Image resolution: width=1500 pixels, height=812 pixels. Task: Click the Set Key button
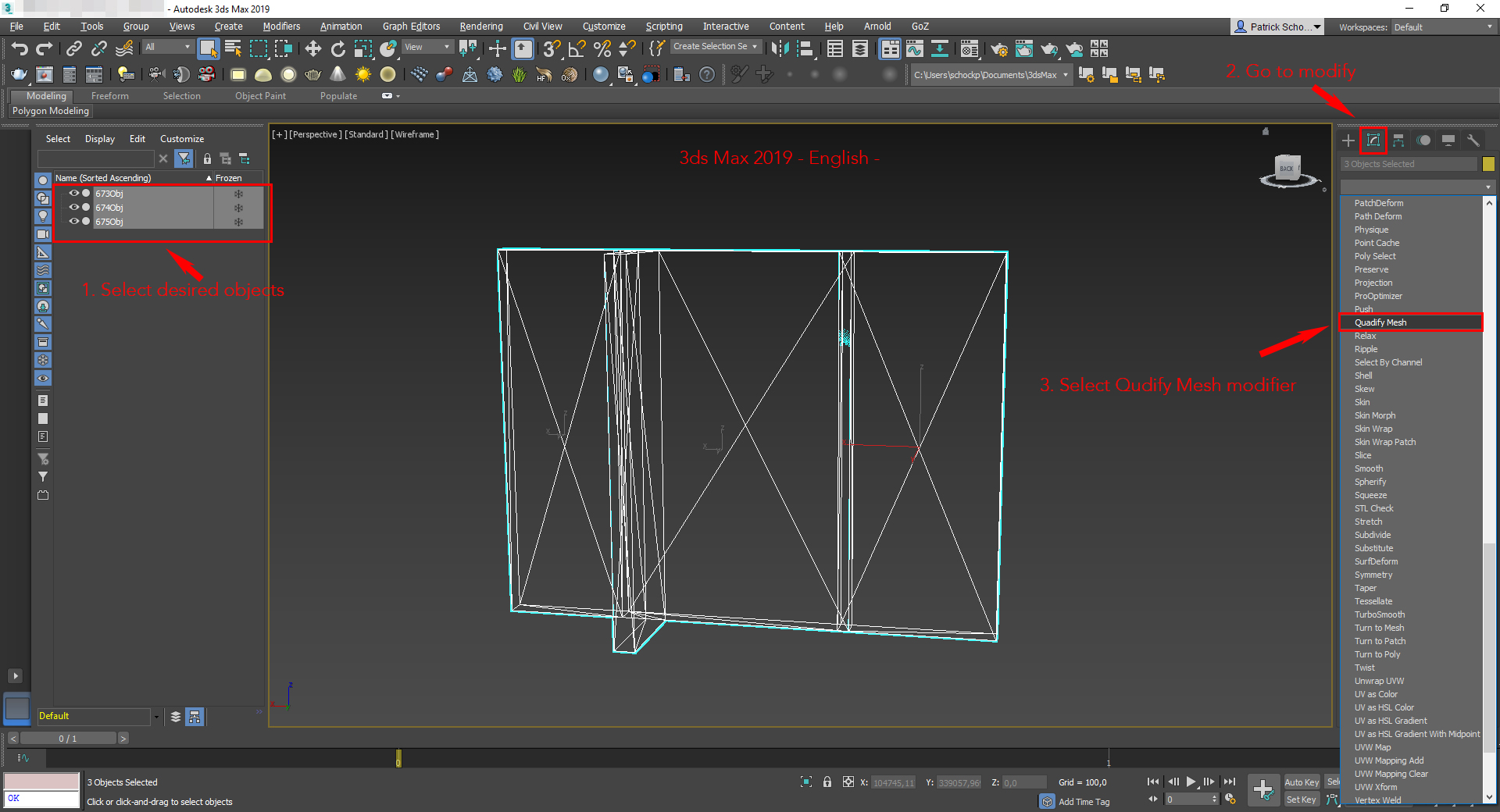pos(1301,800)
